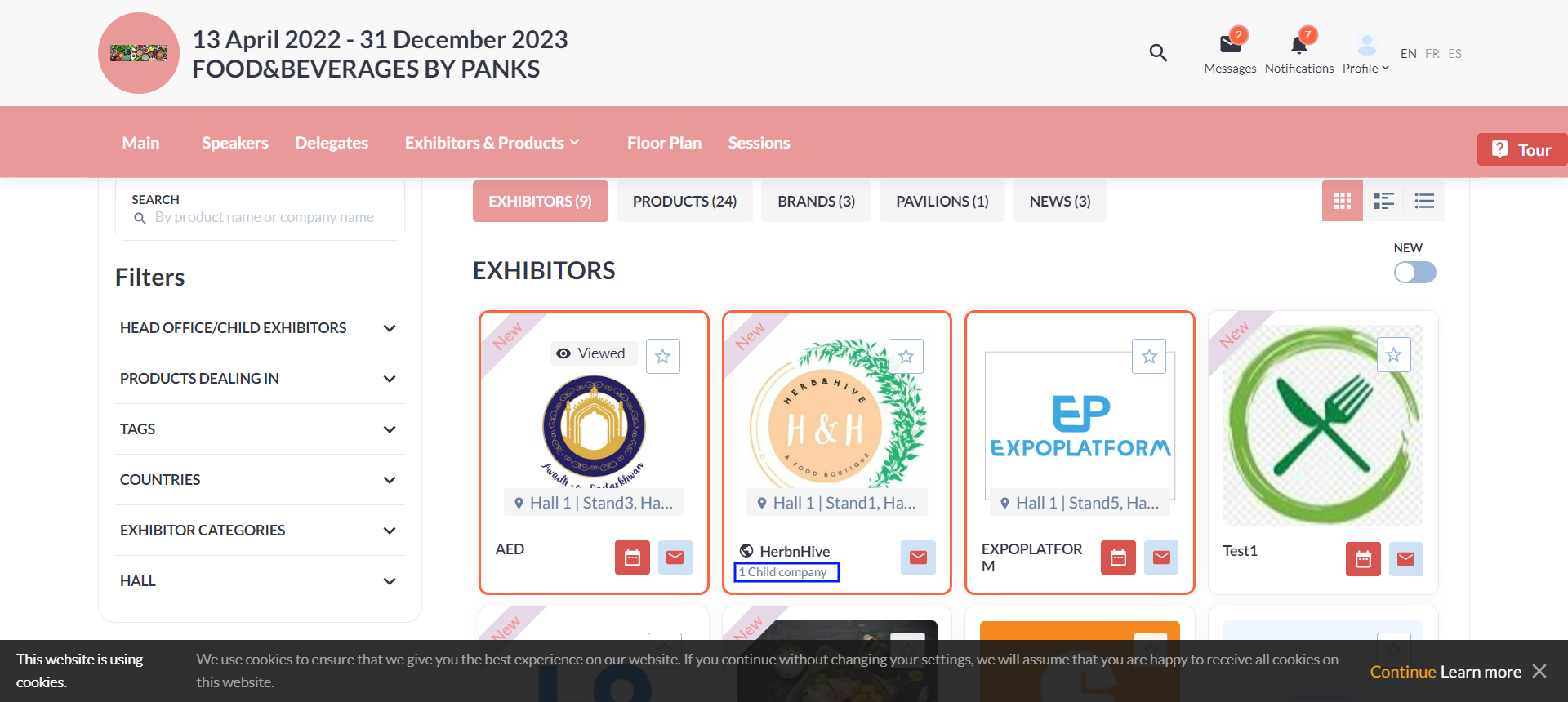Expand the Countries filter
The image size is (1568, 702).
click(260, 480)
